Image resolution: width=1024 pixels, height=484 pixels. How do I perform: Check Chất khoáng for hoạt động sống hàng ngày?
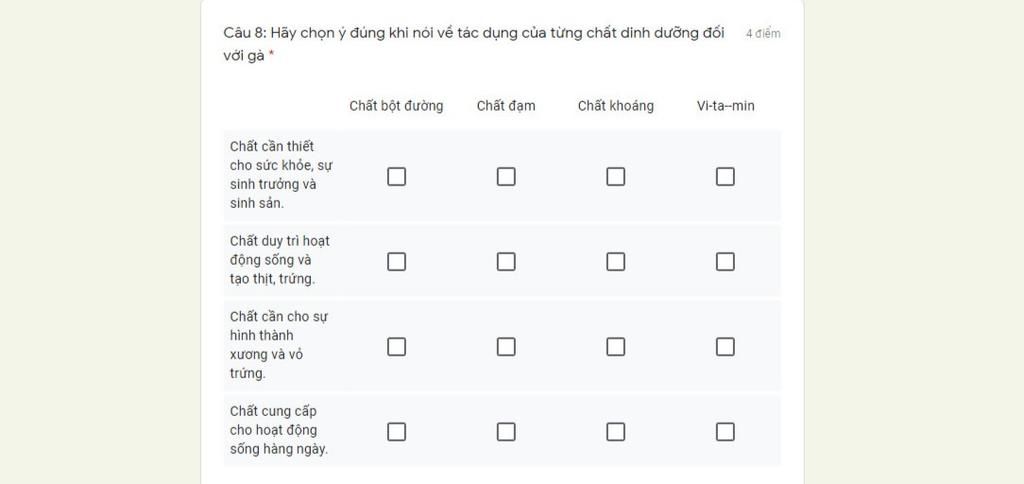click(x=615, y=432)
